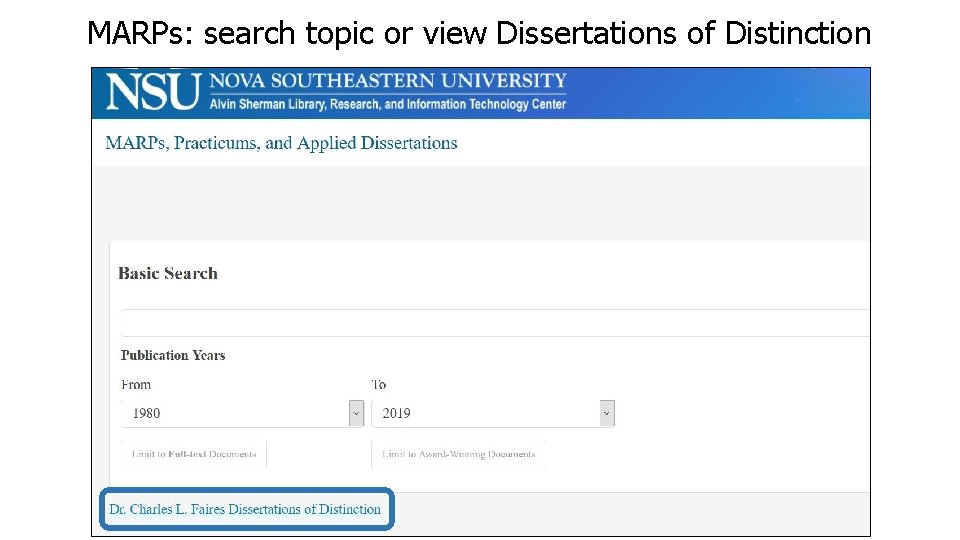Screen dimensions: 960x540
Task: Click the NSU logo in the header
Action: tap(153, 92)
